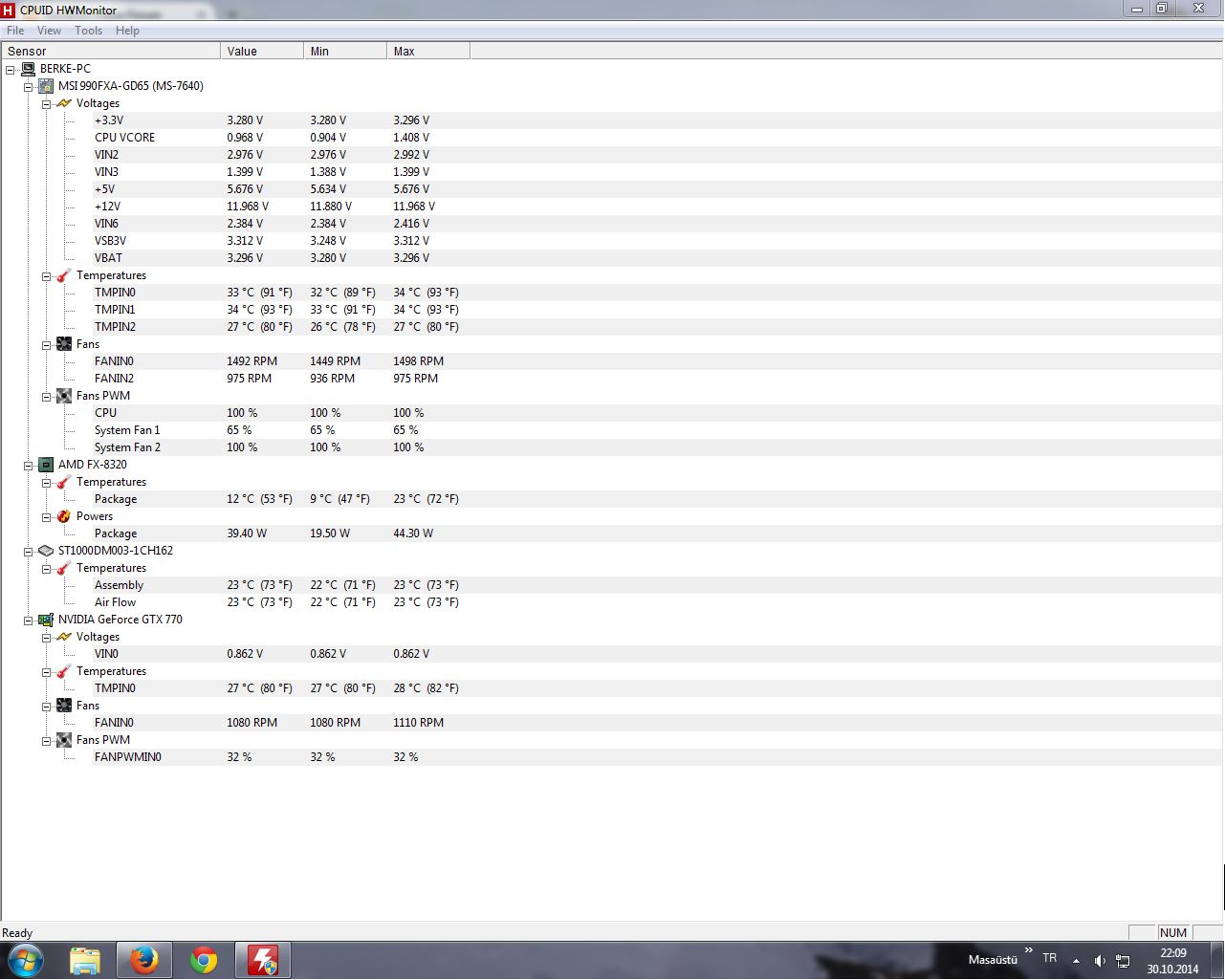Click the 39.40 W package power value
The image size is (1225, 980).
247,534
